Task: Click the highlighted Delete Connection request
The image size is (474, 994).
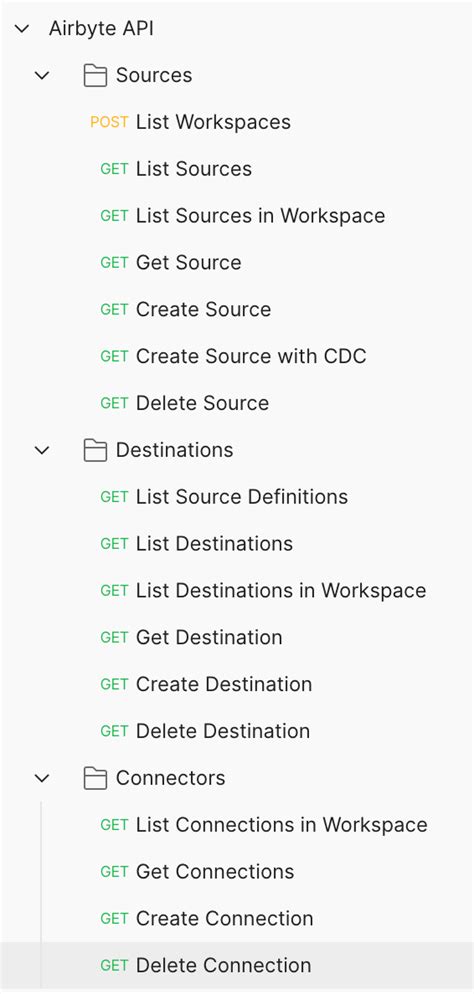Action: pyautogui.click(x=237, y=965)
